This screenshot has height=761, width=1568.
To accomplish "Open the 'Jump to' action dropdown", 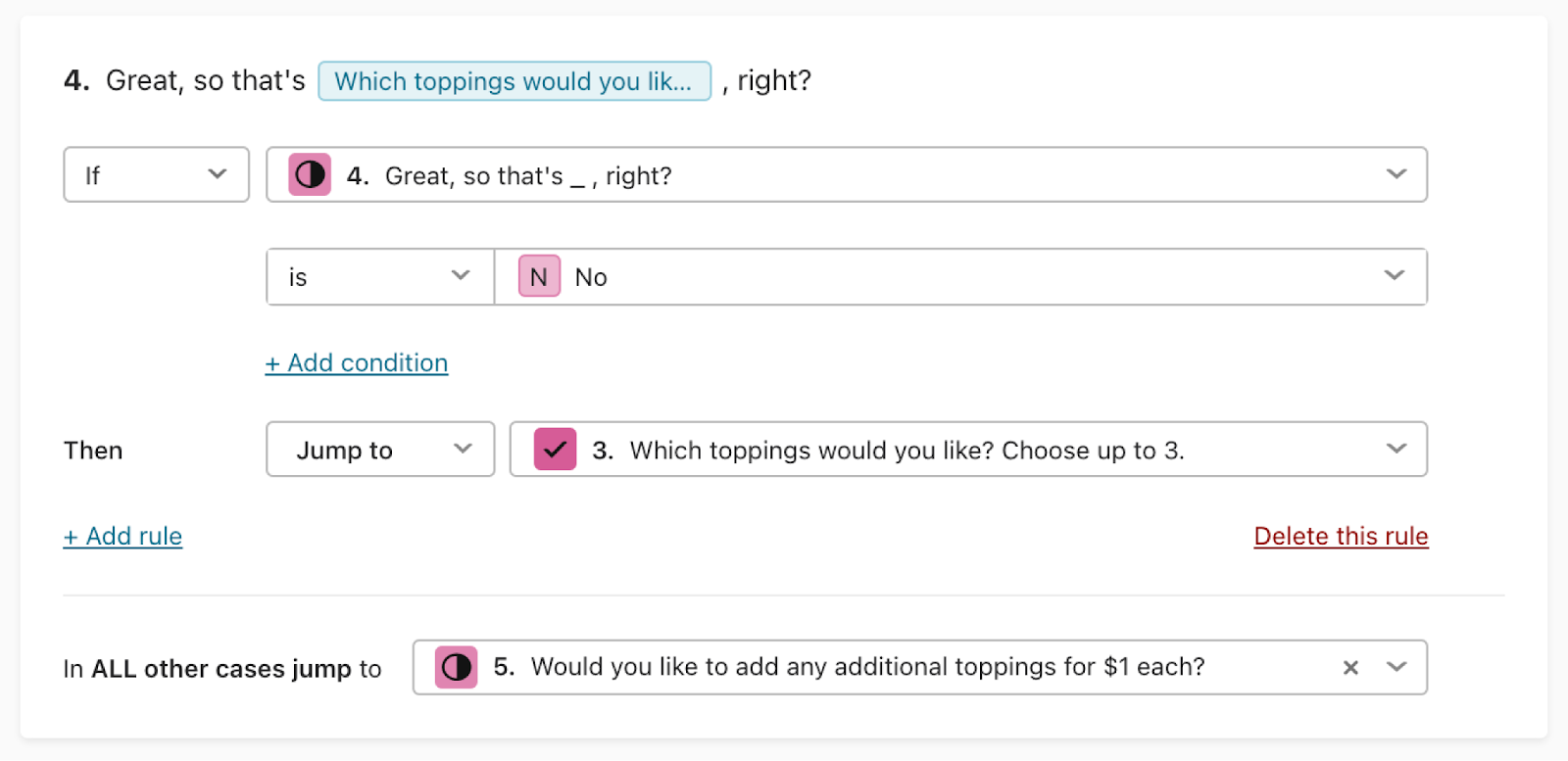I will click(380, 450).
